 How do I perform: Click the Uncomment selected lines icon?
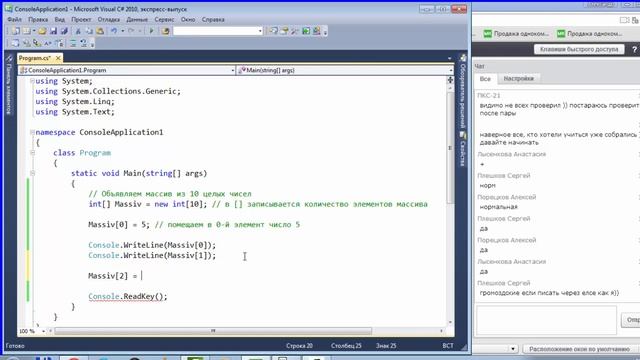(x=84, y=43)
